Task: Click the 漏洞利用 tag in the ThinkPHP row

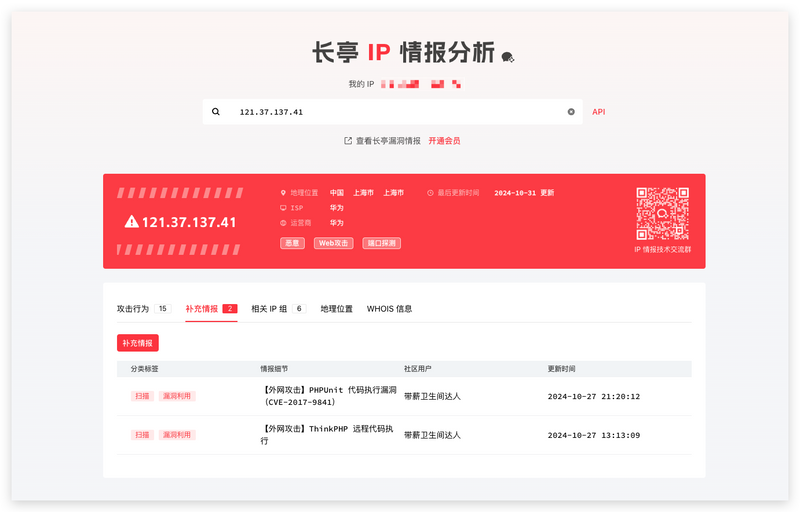Action: [177, 435]
